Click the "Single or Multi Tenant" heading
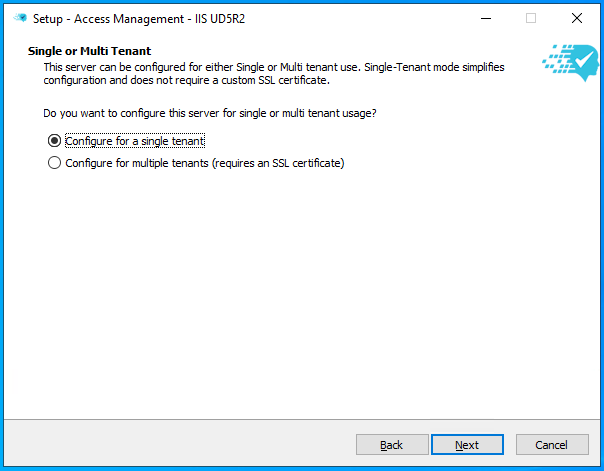604x471 pixels. click(89, 50)
